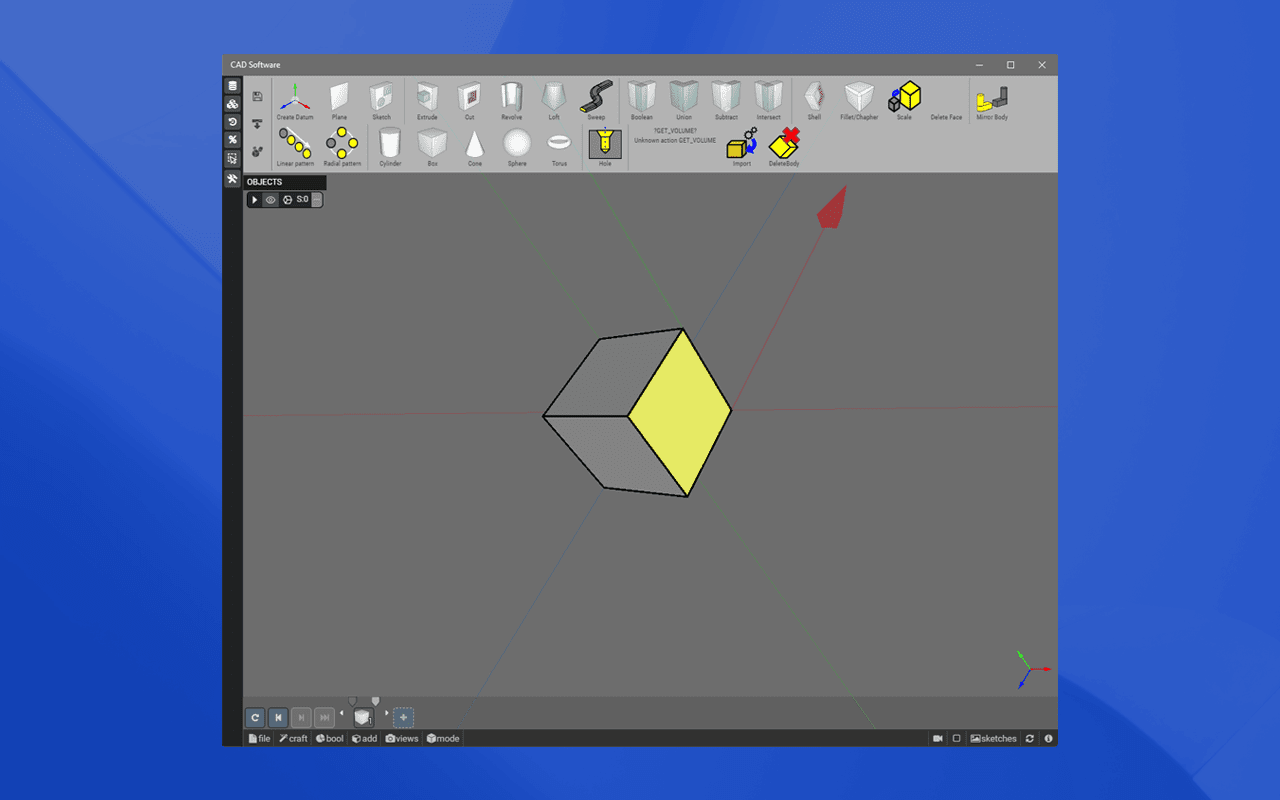Click the target icon beside S:0
The image size is (1280, 800).
tap(288, 200)
